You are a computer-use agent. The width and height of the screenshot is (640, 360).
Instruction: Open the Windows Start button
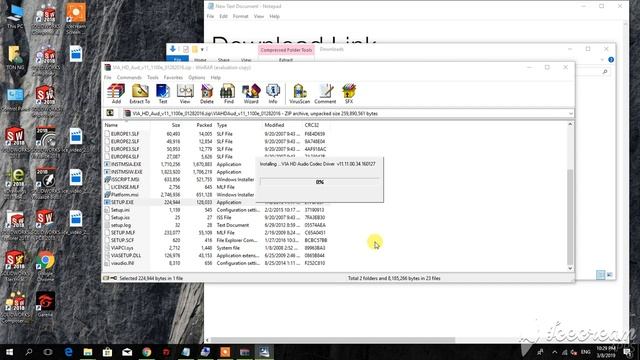pyautogui.click(x=9, y=352)
